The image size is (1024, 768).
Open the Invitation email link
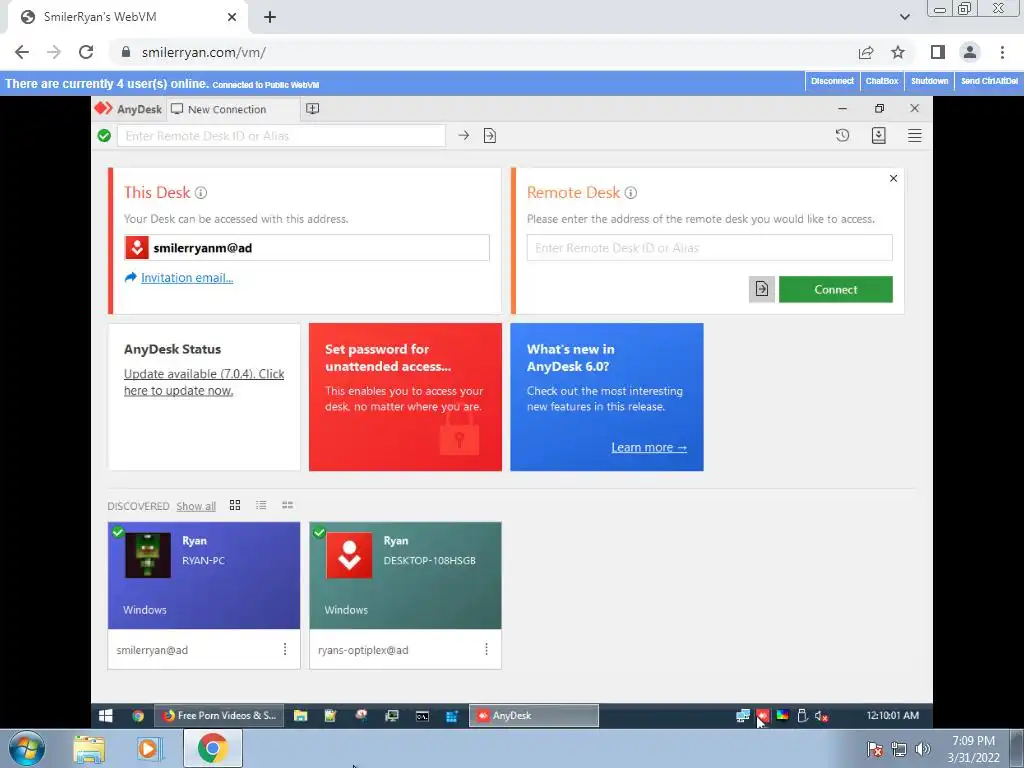(187, 278)
